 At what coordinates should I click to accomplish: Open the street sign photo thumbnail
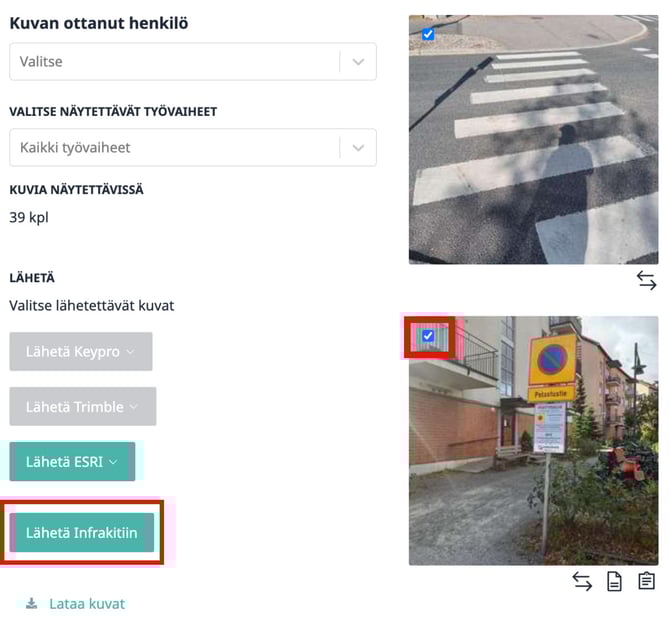click(x=533, y=441)
